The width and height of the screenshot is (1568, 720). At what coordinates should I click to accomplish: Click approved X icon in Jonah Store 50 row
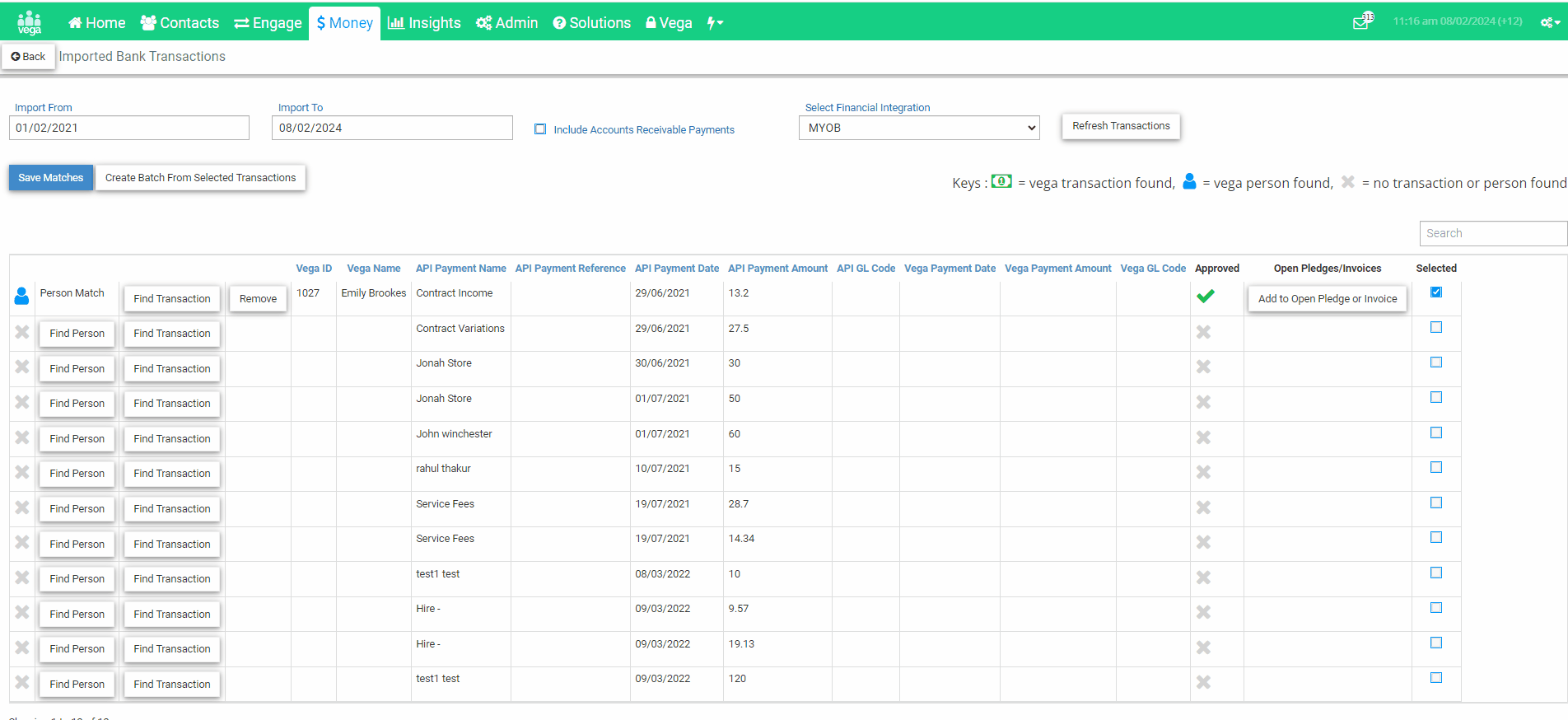1204,402
